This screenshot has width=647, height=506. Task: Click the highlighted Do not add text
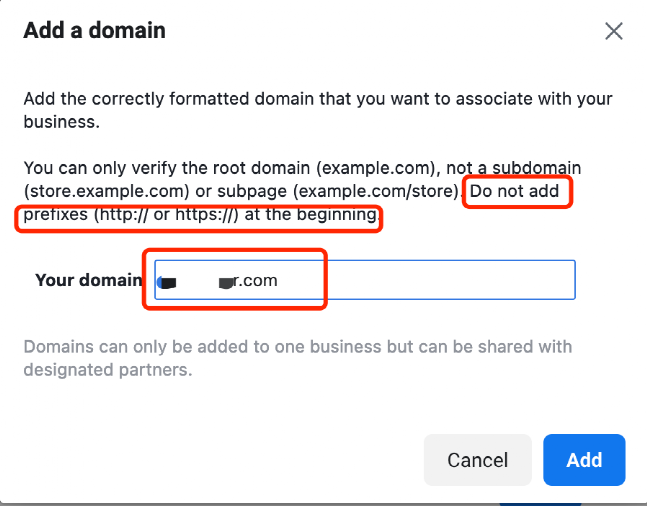514,191
